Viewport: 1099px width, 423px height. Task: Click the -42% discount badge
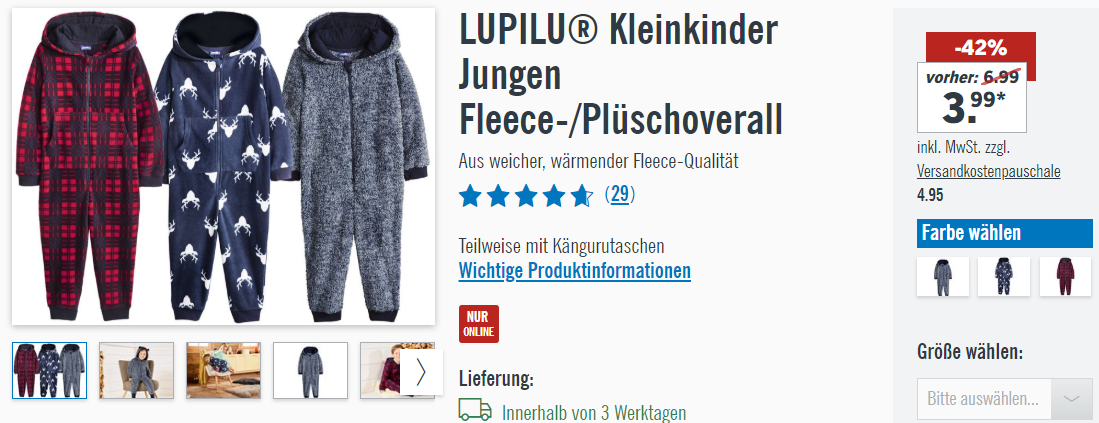pyautogui.click(x=981, y=48)
